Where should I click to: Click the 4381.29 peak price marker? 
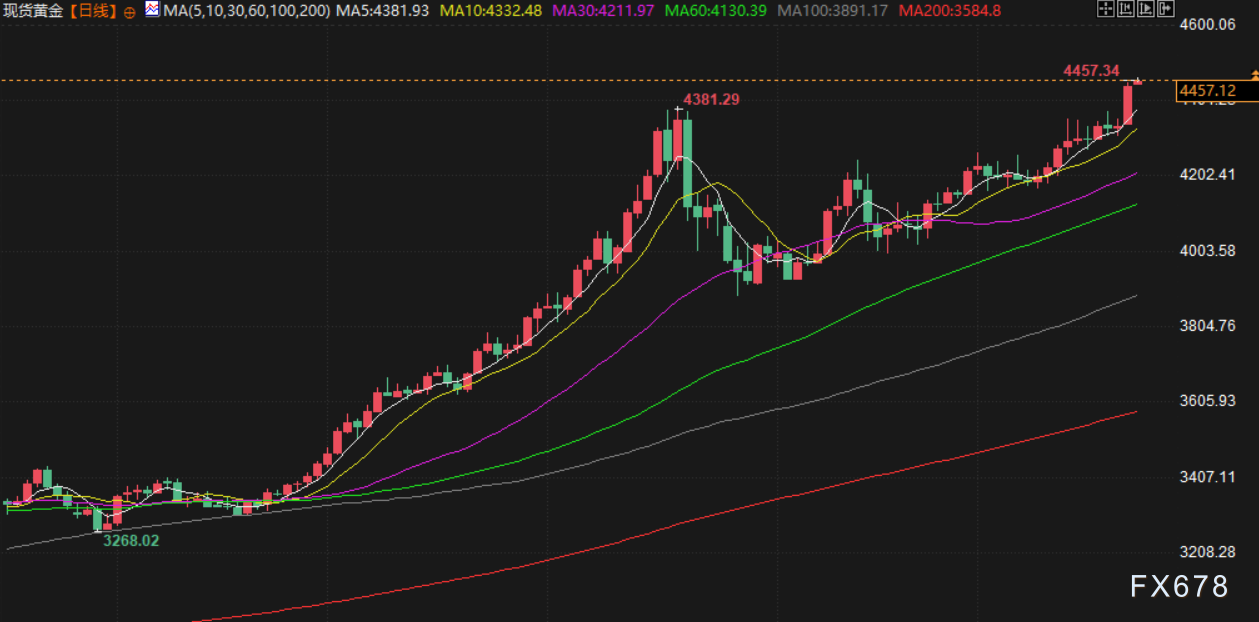click(711, 99)
